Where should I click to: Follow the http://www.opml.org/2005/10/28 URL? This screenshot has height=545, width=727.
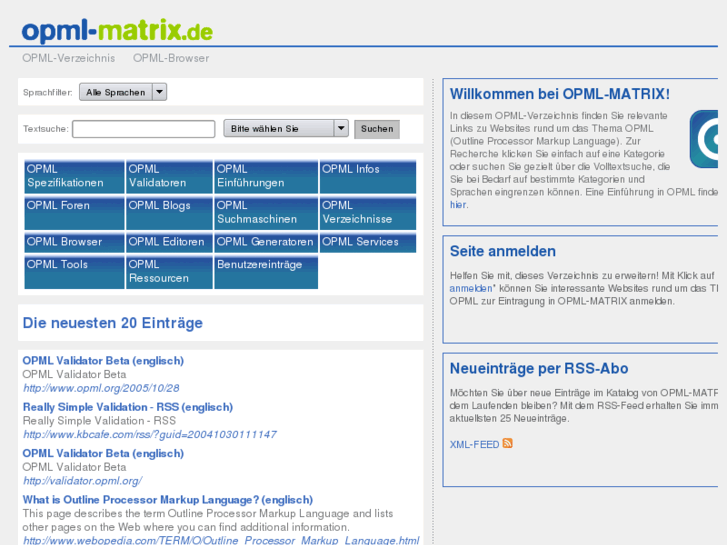(x=101, y=388)
